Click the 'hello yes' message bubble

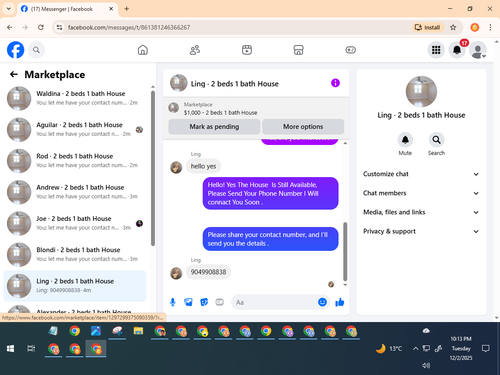(x=203, y=166)
